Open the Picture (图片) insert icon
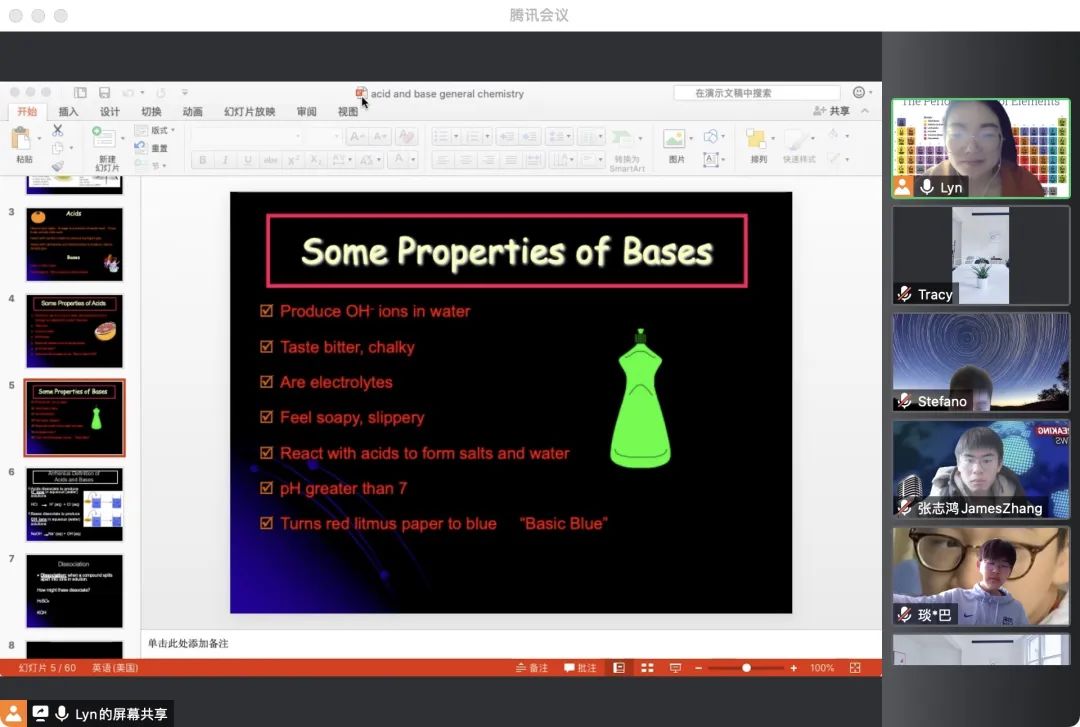The width and height of the screenshot is (1080, 727). pos(676,139)
